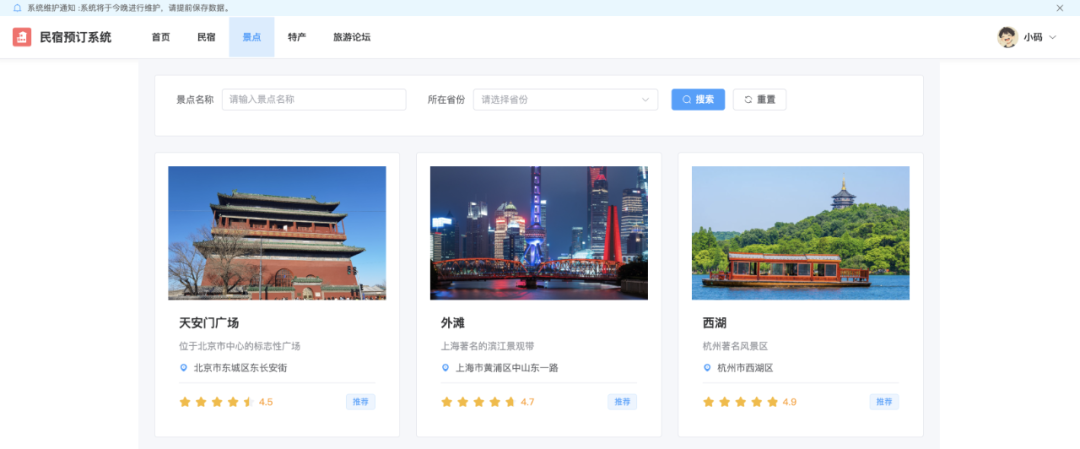1080x449 pixels.
Task: Click the first star of 西湖 rating
Action: tap(708, 401)
